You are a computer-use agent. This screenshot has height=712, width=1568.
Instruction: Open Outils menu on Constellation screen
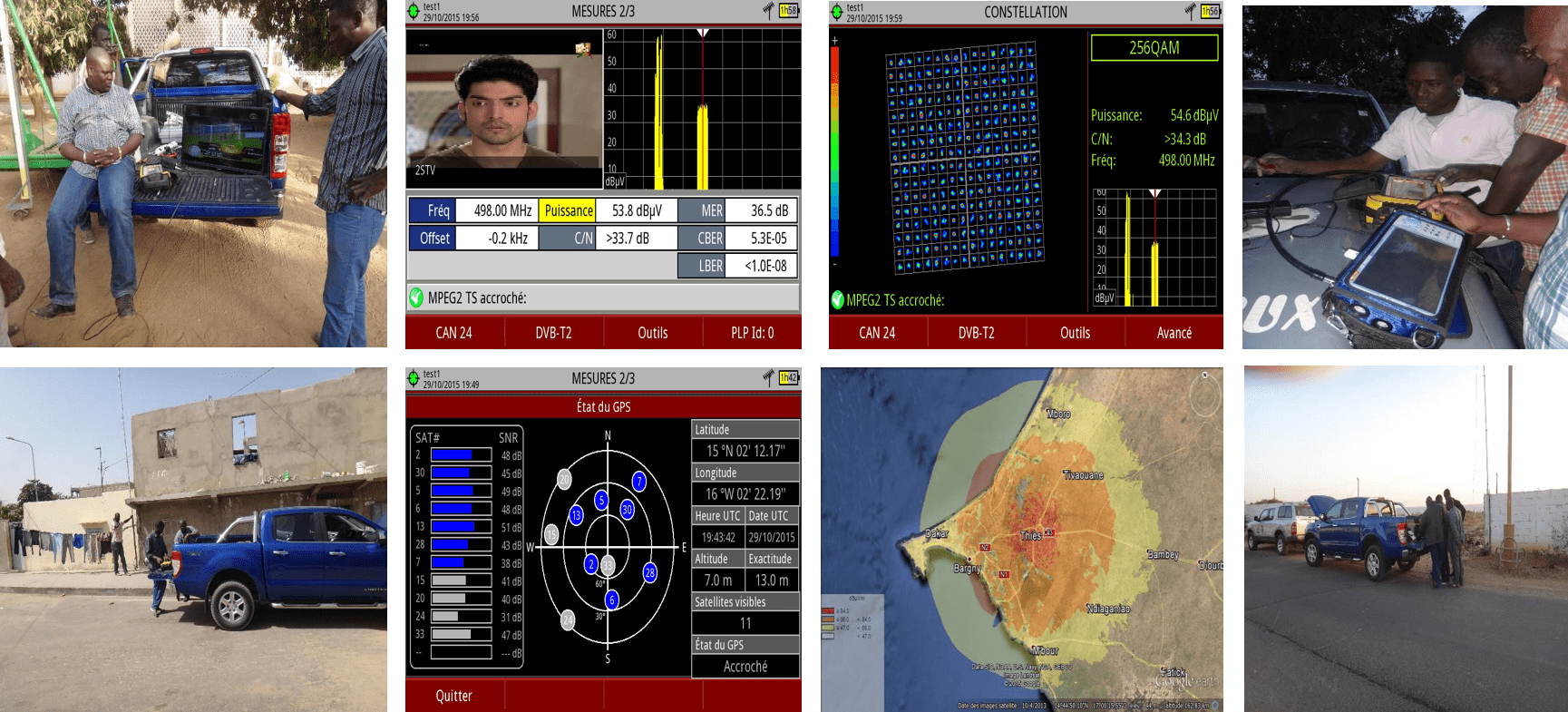tap(1075, 333)
